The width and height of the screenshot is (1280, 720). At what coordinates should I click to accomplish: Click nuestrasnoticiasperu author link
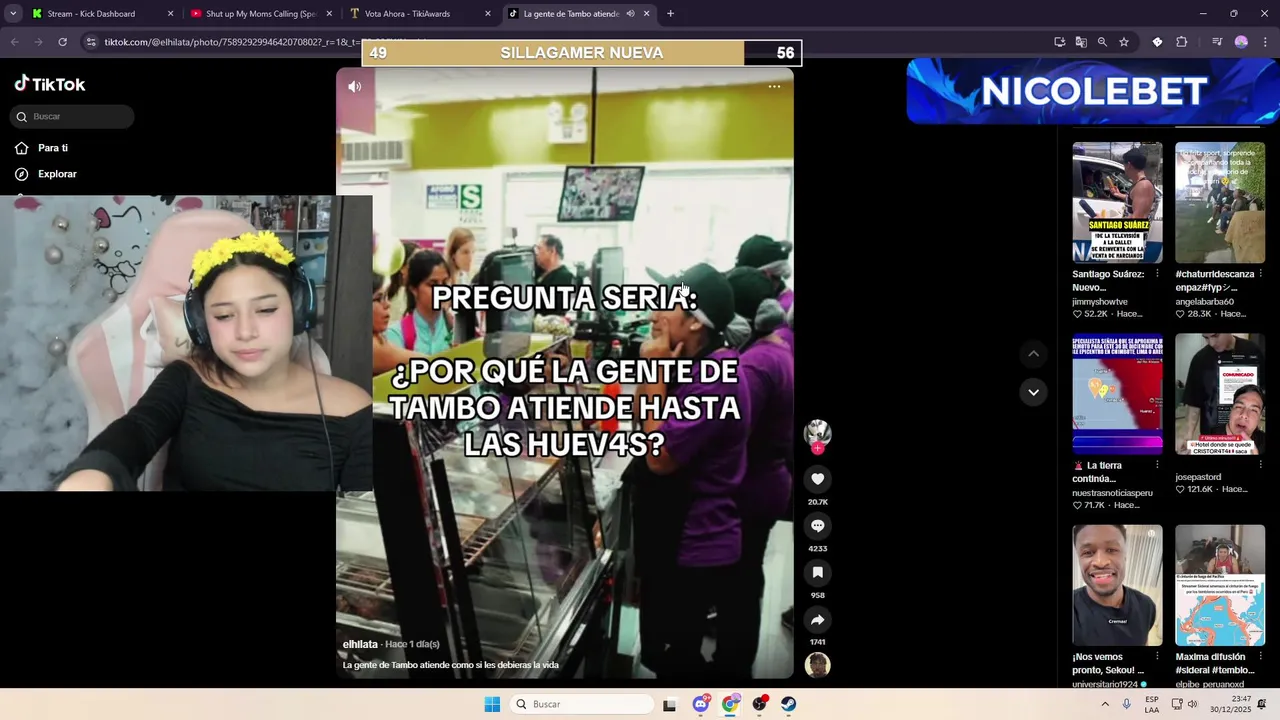point(1113,493)
